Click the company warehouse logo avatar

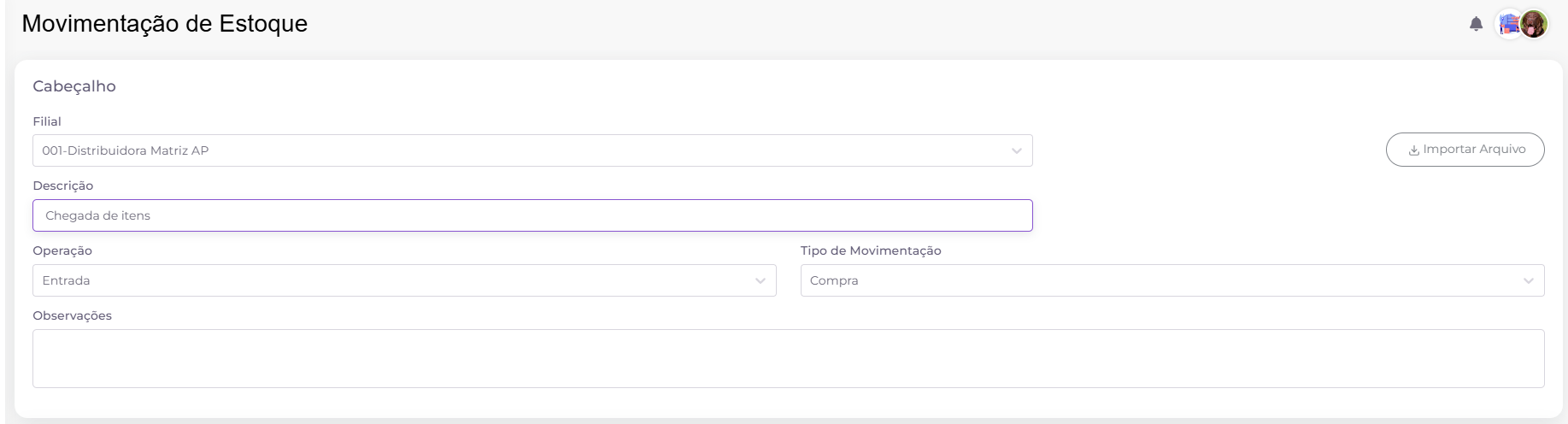(x=1509, y=24)
